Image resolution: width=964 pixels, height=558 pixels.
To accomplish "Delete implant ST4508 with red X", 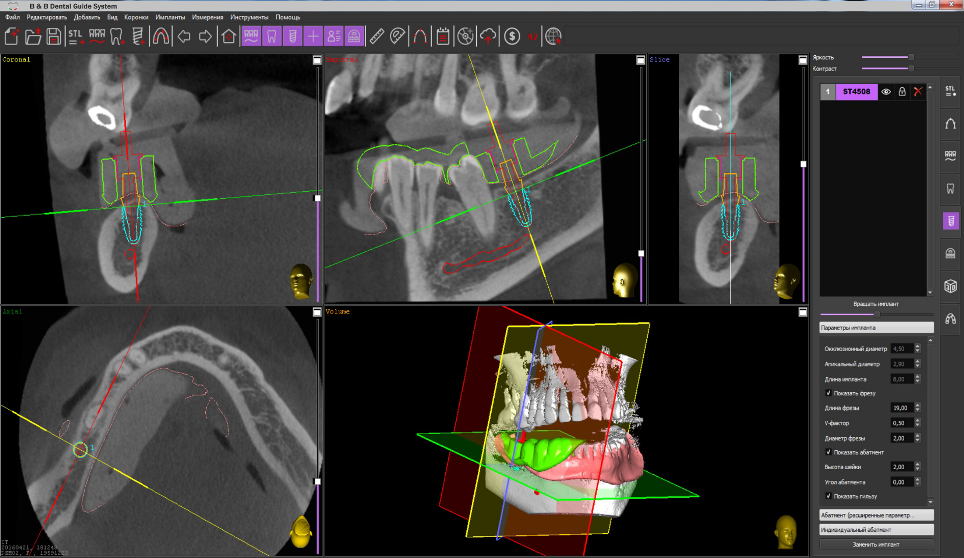I will [918, 92].
